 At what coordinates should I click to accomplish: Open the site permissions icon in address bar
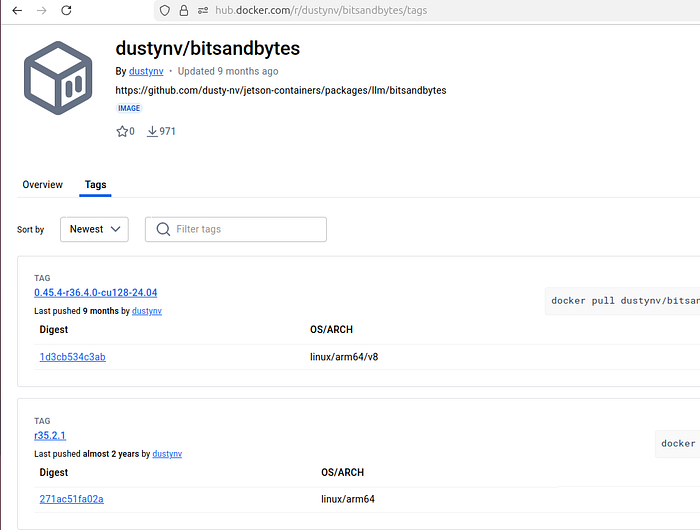pos(203,10)
